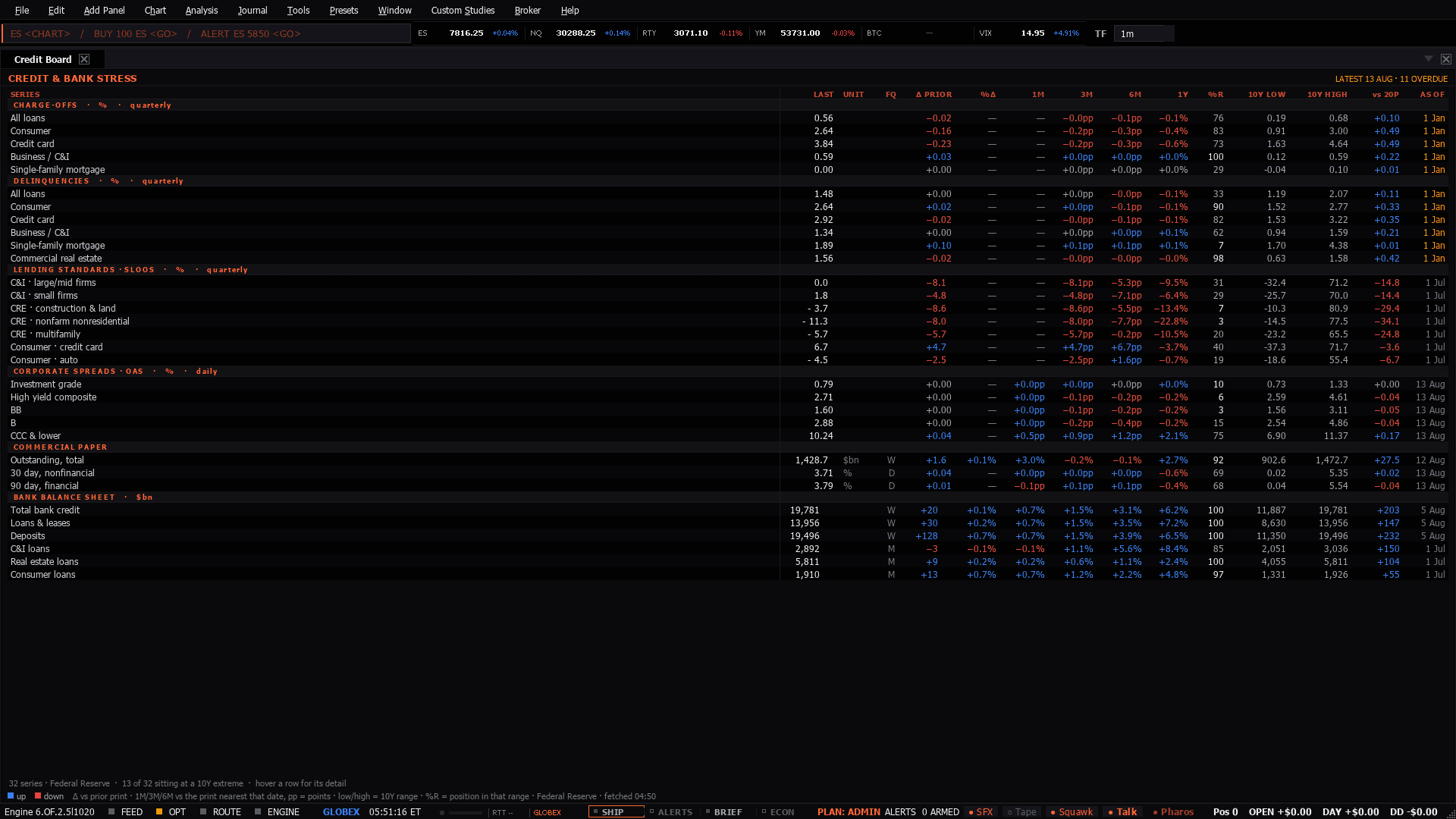
Task: Click the ES ticker quote 7816.25
Action: pos(468,33)
